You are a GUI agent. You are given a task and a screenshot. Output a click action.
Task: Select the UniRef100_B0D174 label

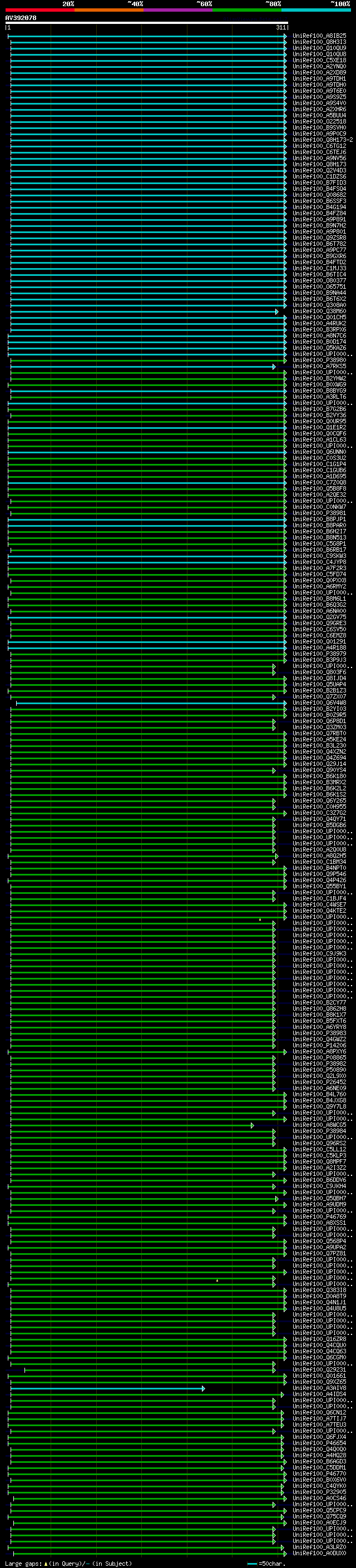pos(319,342)
